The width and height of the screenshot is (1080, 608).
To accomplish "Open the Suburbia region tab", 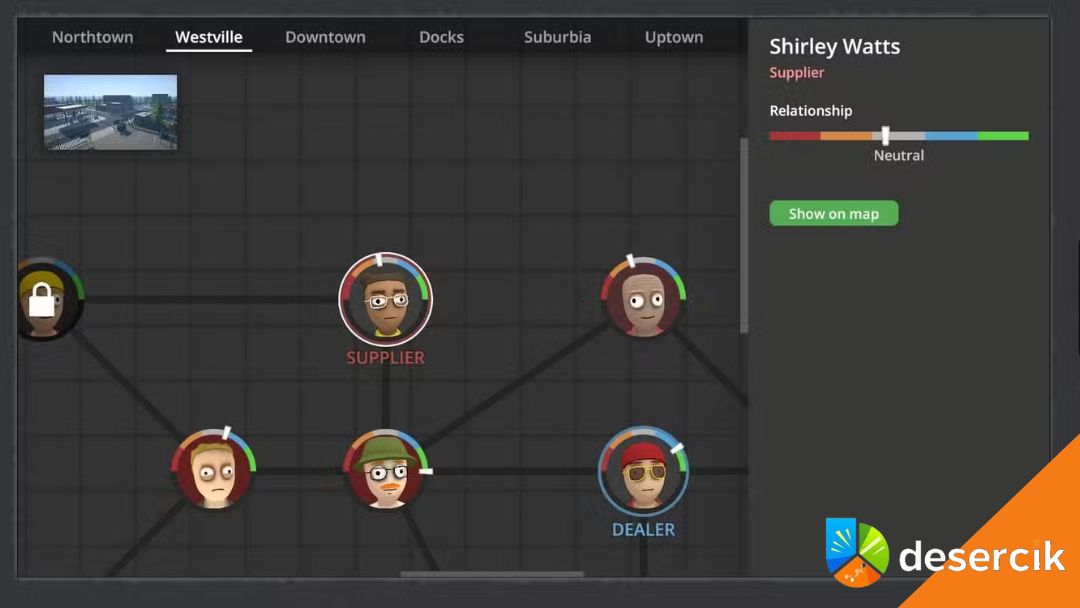I will tap(557, 37).
